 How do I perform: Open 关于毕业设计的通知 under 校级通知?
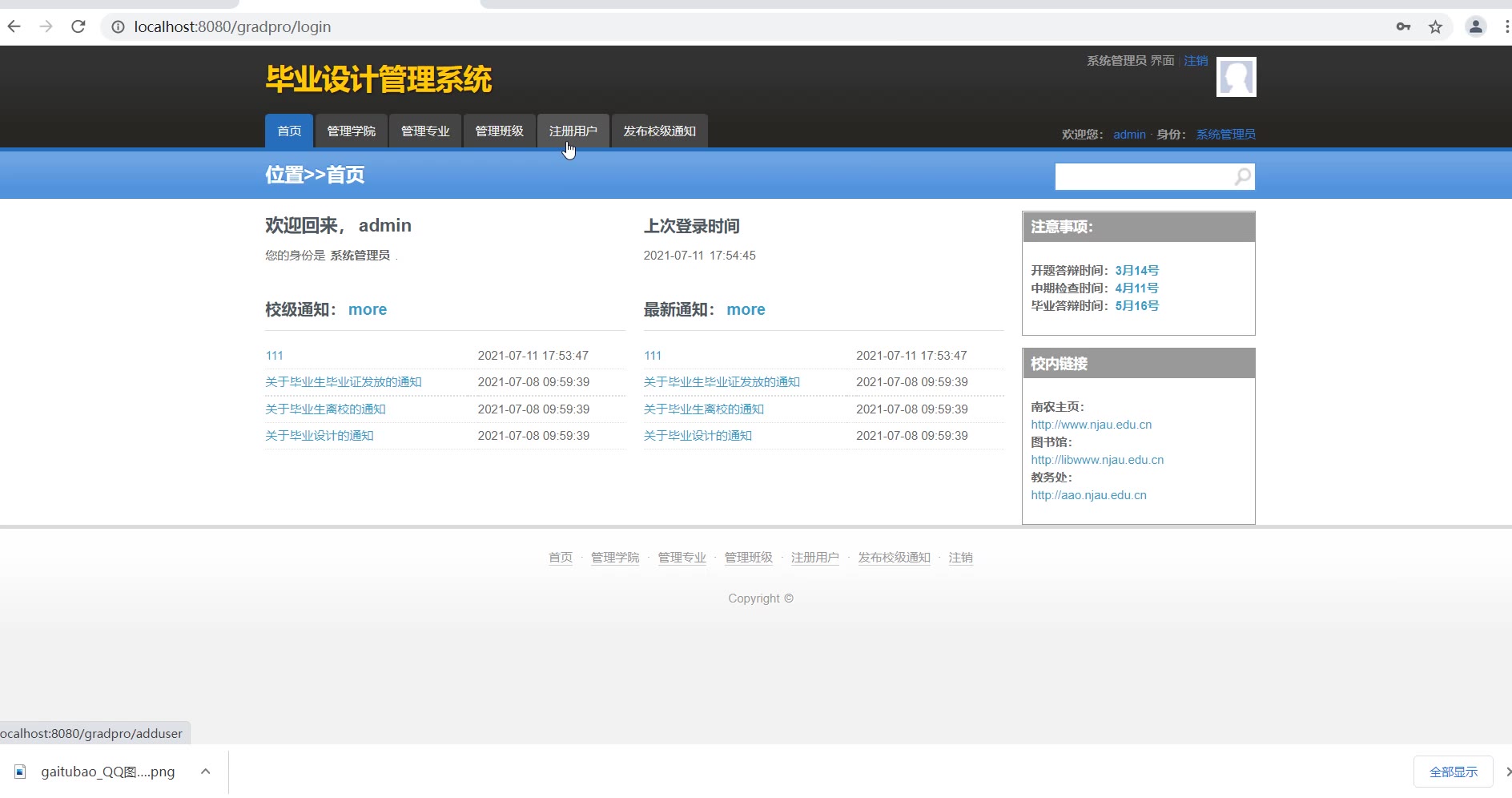(320, 436)
